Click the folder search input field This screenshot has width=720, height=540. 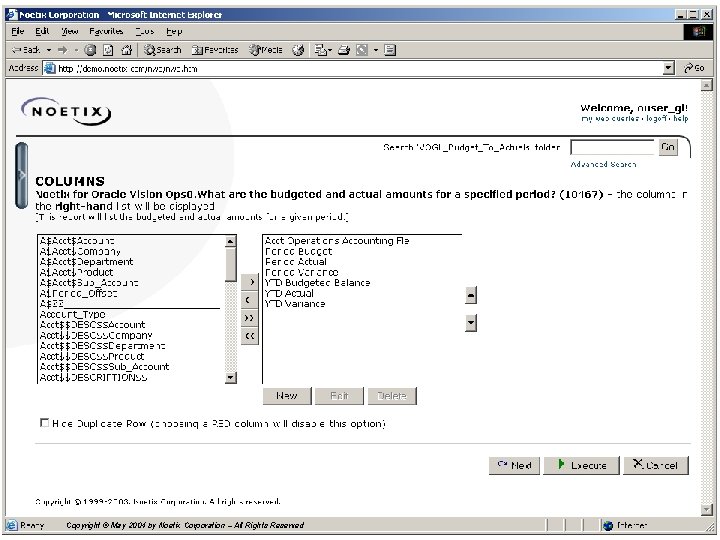pos(613,147)
